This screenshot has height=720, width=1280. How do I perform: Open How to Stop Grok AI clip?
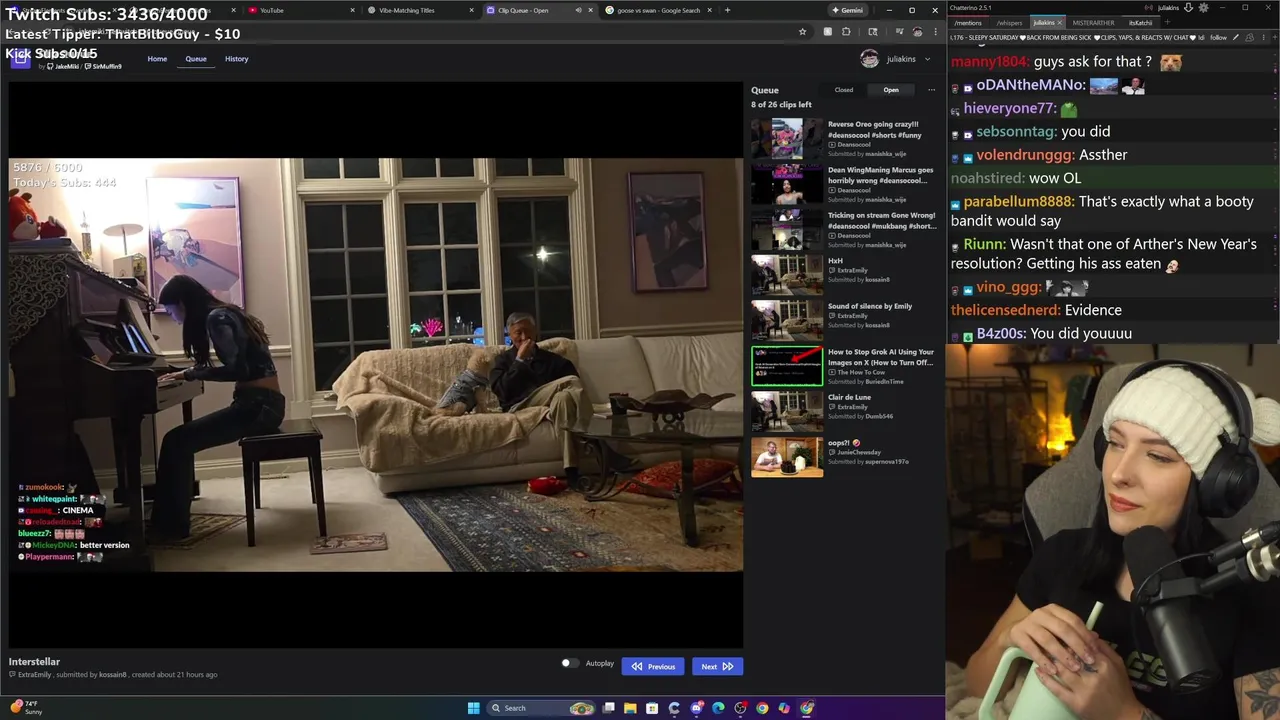pos(846,366)
